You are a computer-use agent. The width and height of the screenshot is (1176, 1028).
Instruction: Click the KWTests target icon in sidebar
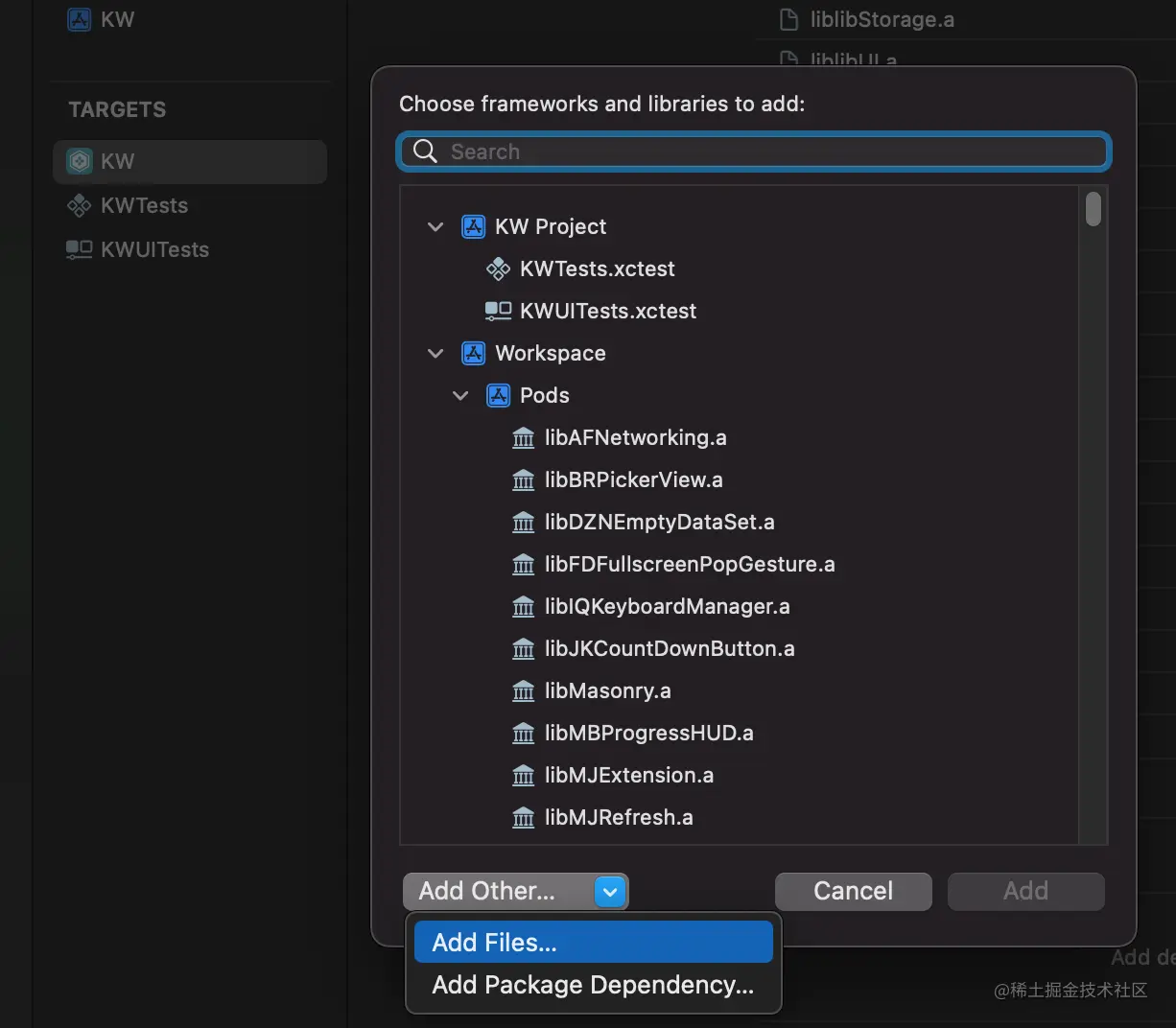(79, 205)
